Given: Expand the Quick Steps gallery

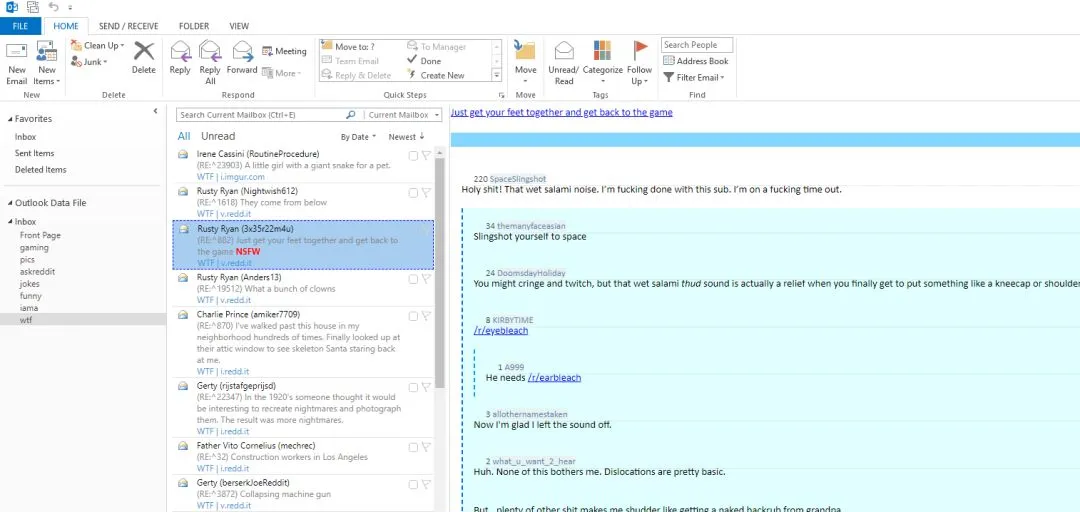Looking at the screenshot, I should (x=496, y=74).
